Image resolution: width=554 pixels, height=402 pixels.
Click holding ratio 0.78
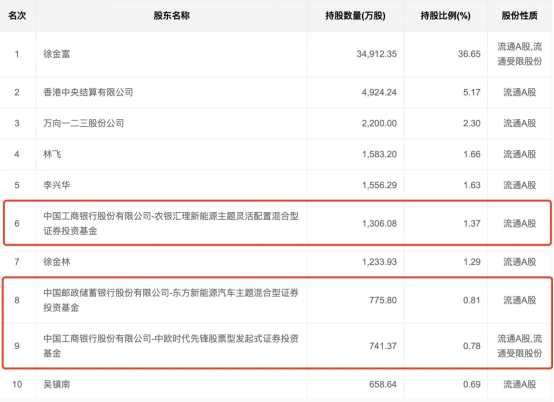pos(472,346)
